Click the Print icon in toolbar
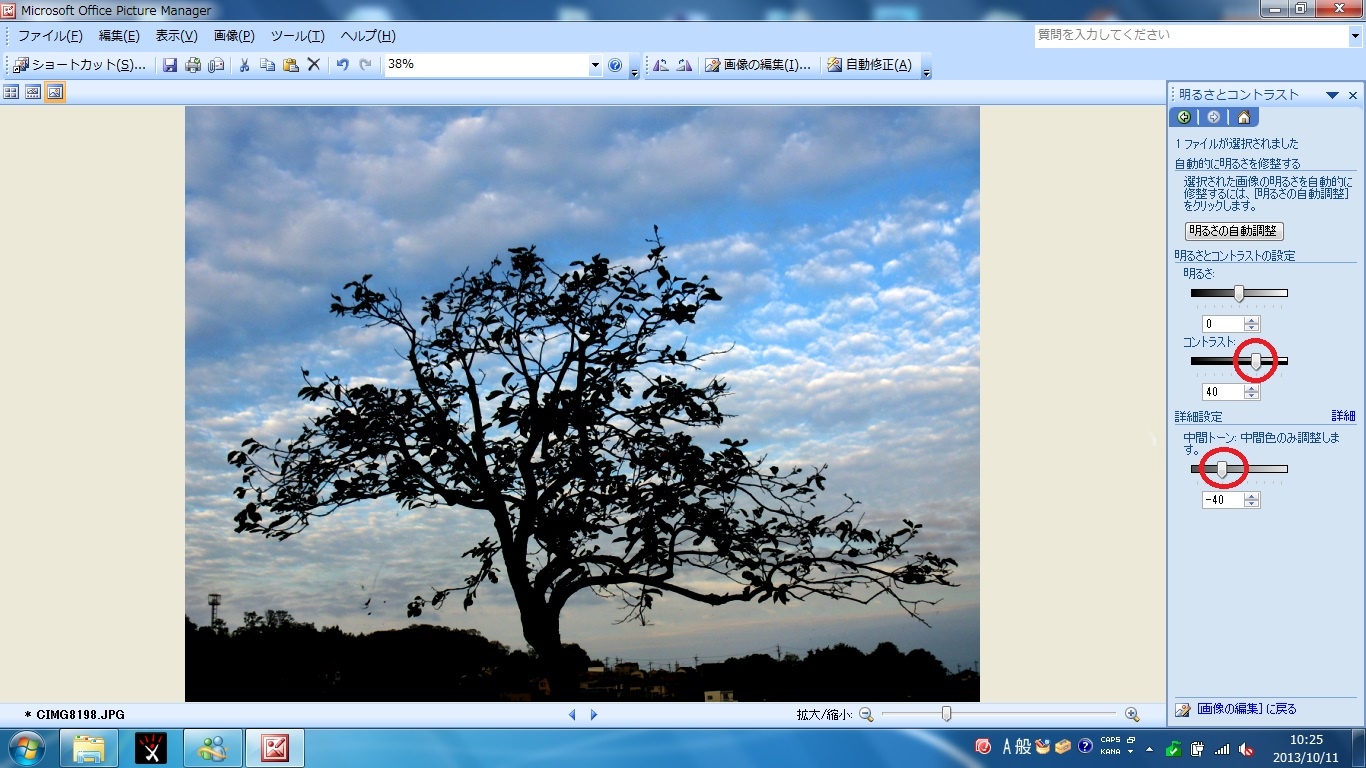 [x=193, y=65]
